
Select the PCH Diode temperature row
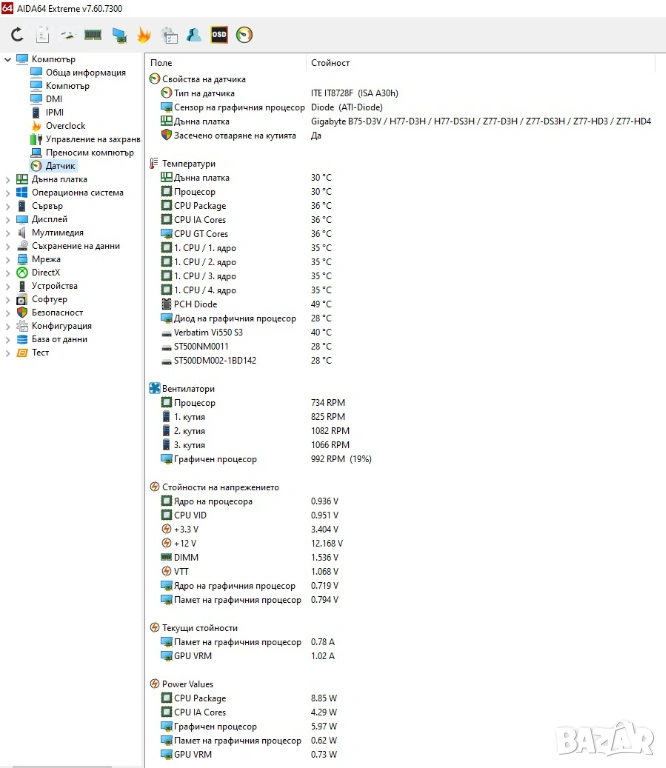tap(195, 304)
